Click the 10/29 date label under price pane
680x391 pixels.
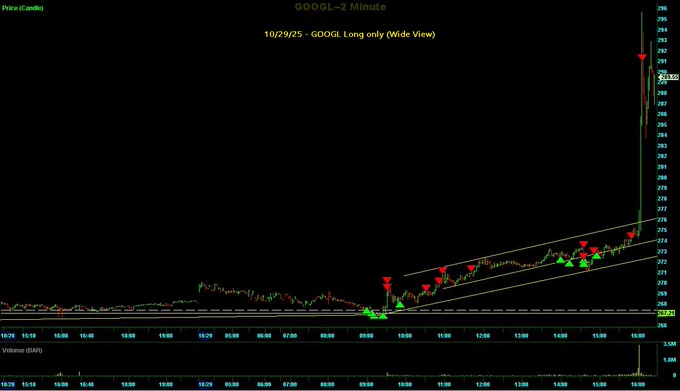point(205,336)
